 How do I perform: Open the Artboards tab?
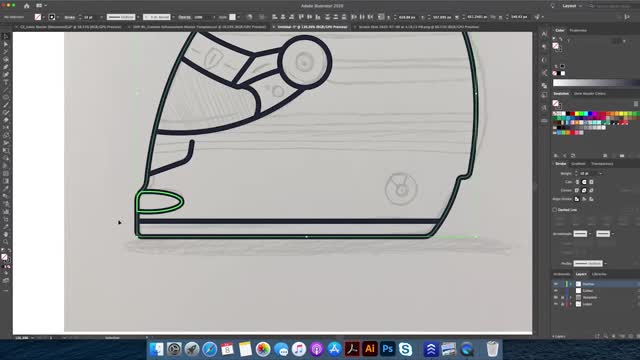click(x=562, y=274)
